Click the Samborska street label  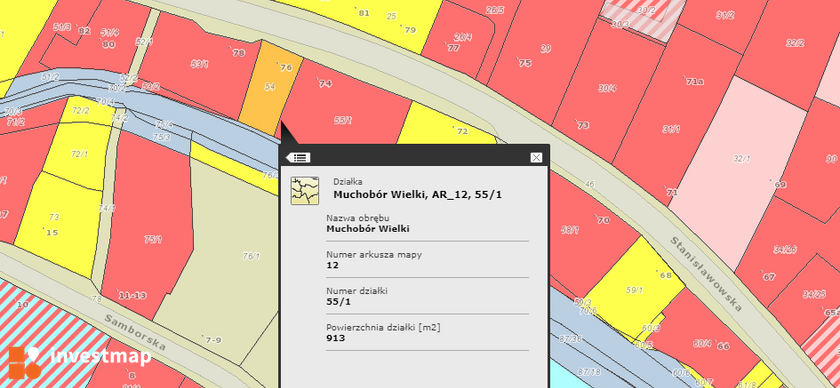(135, 332)
